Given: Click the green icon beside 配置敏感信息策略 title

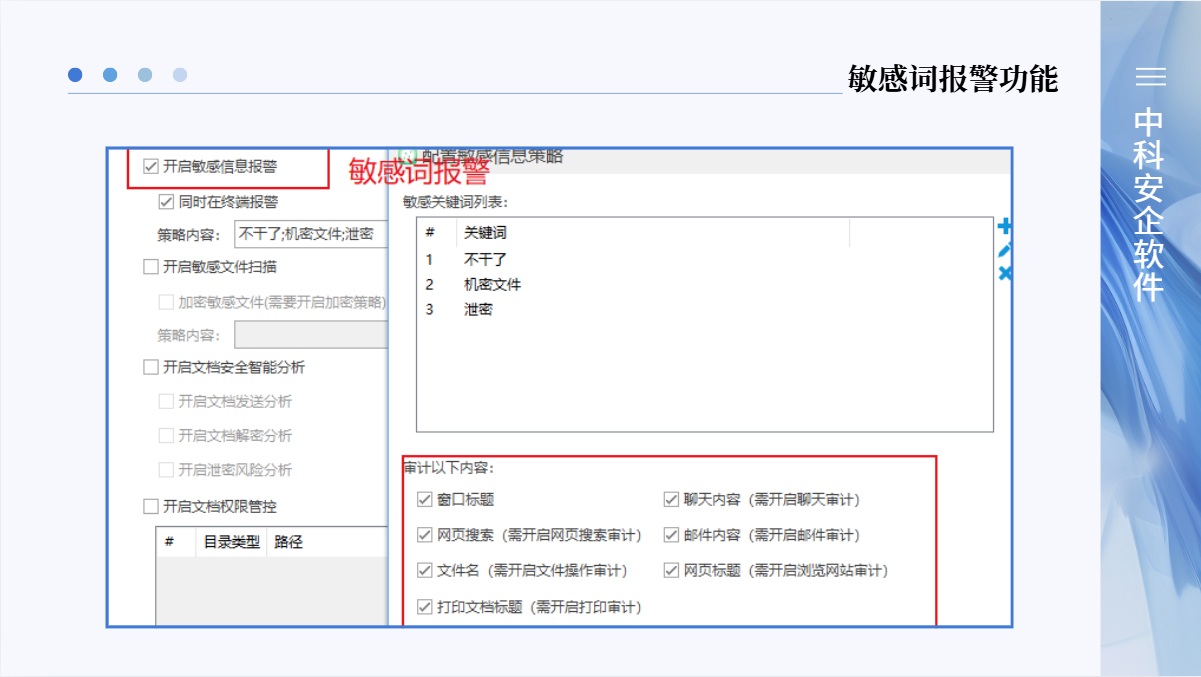Looking at the screenshot, I should [406, 157].
